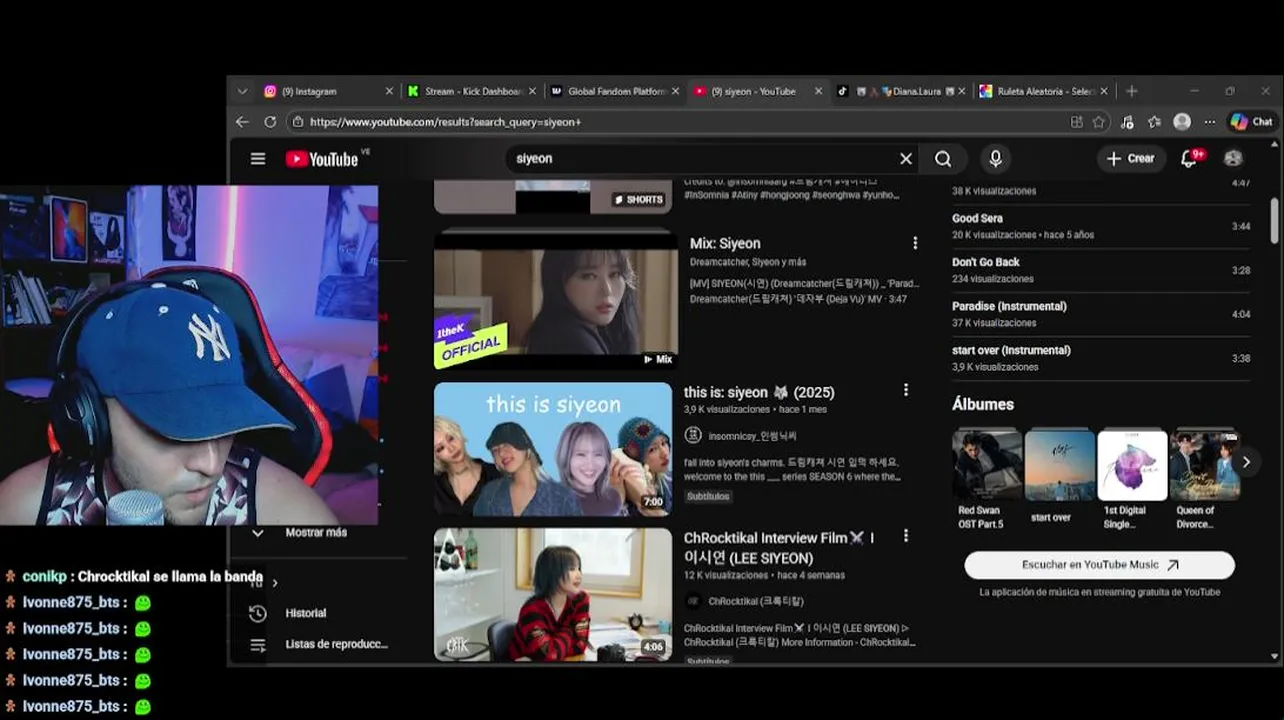Viewport: 1284px width, 720px height.
Task: Open the 1st Digital Single album
Action: tap(1132, 465)
